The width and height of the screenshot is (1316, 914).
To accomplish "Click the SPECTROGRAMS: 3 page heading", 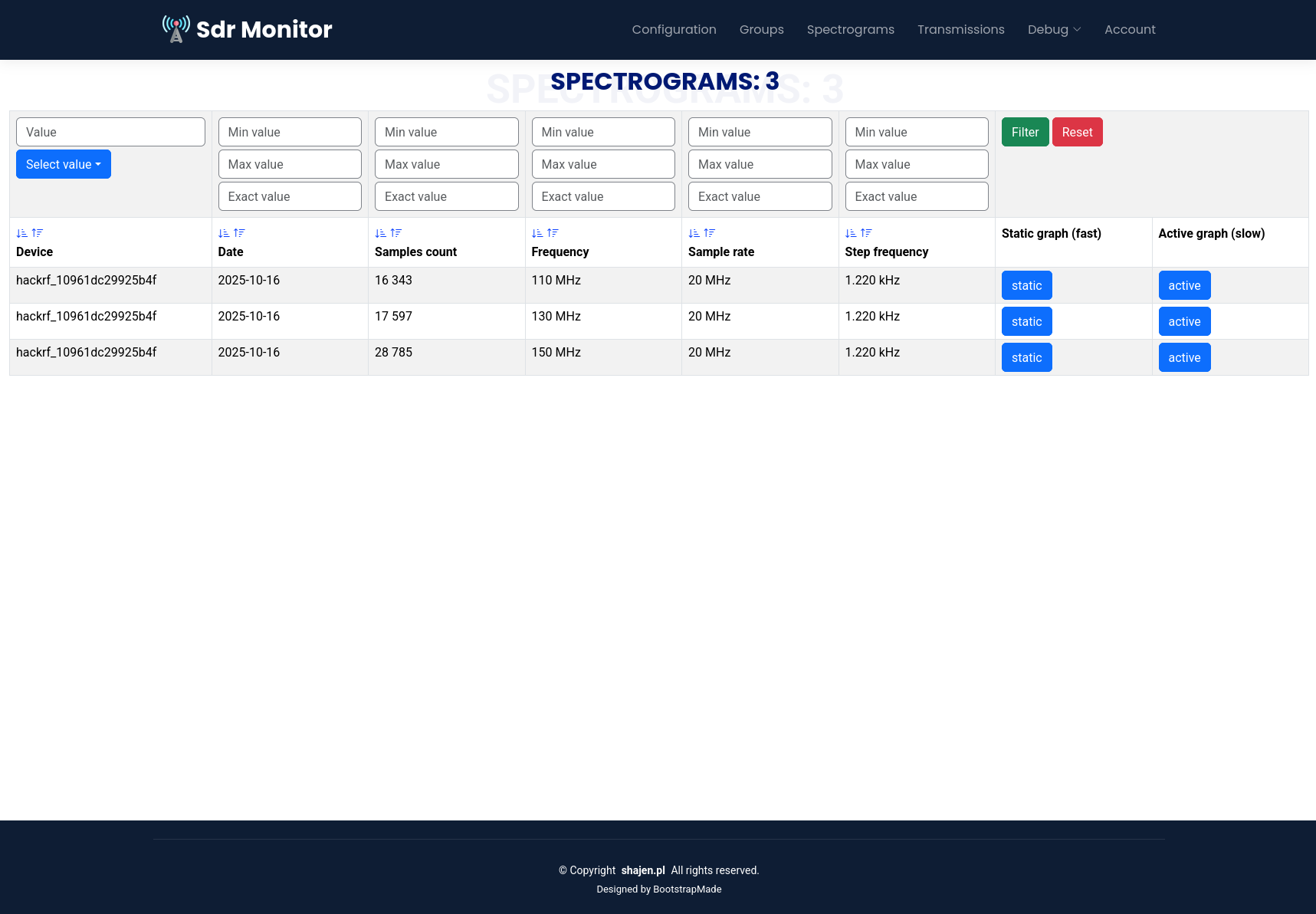I will pos(665,81).
